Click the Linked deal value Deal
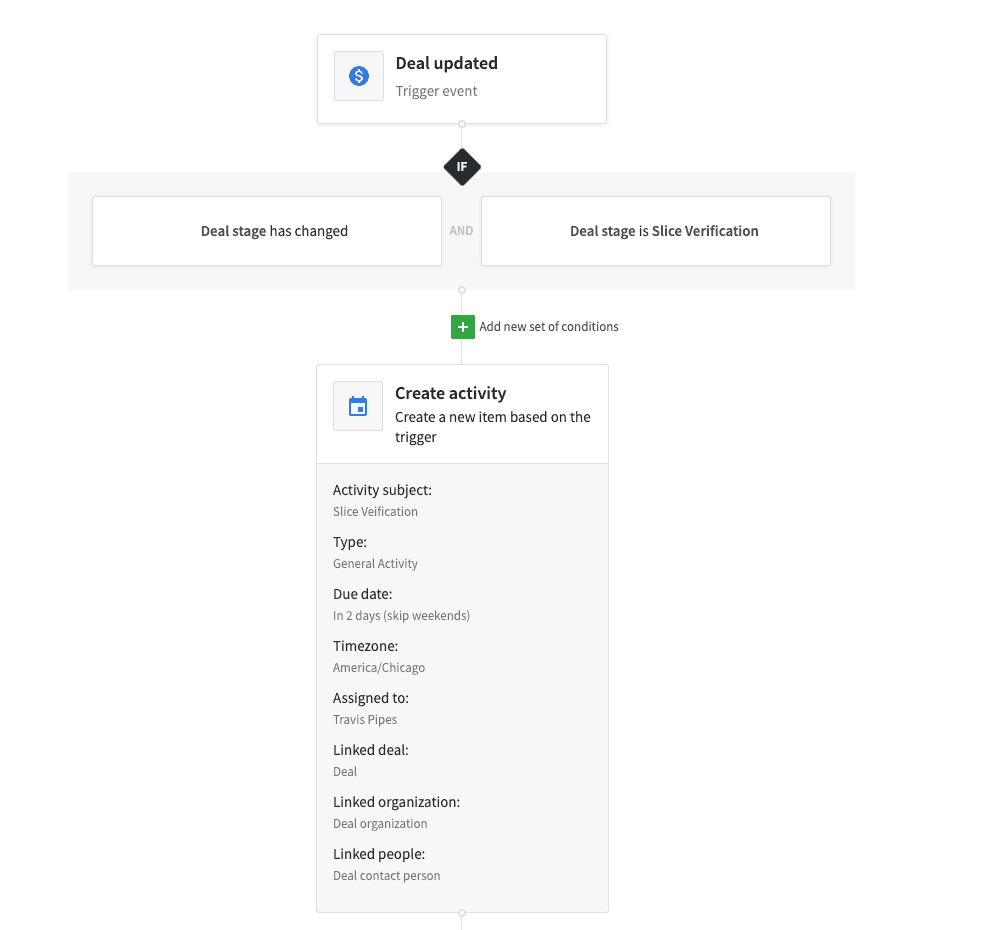This screenshot has width=984, height=930. click(345, 772)
